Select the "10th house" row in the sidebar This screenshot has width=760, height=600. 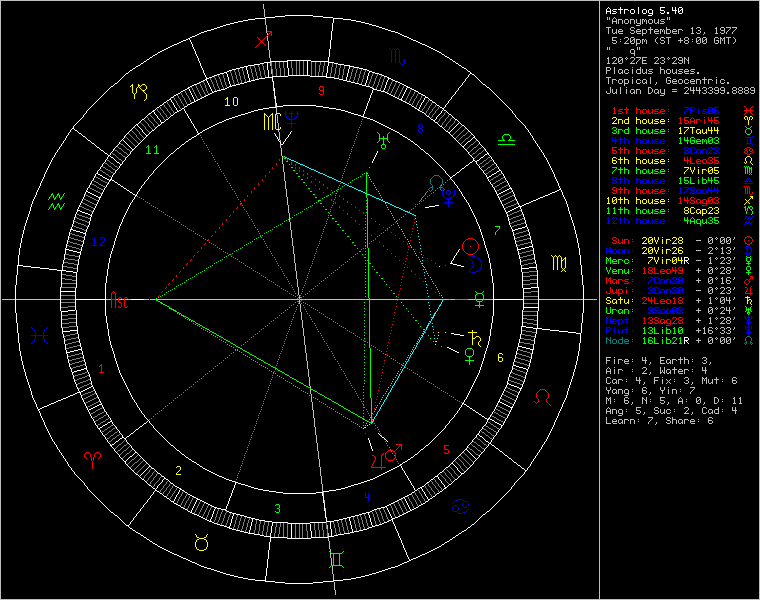[x=677, y=201]
